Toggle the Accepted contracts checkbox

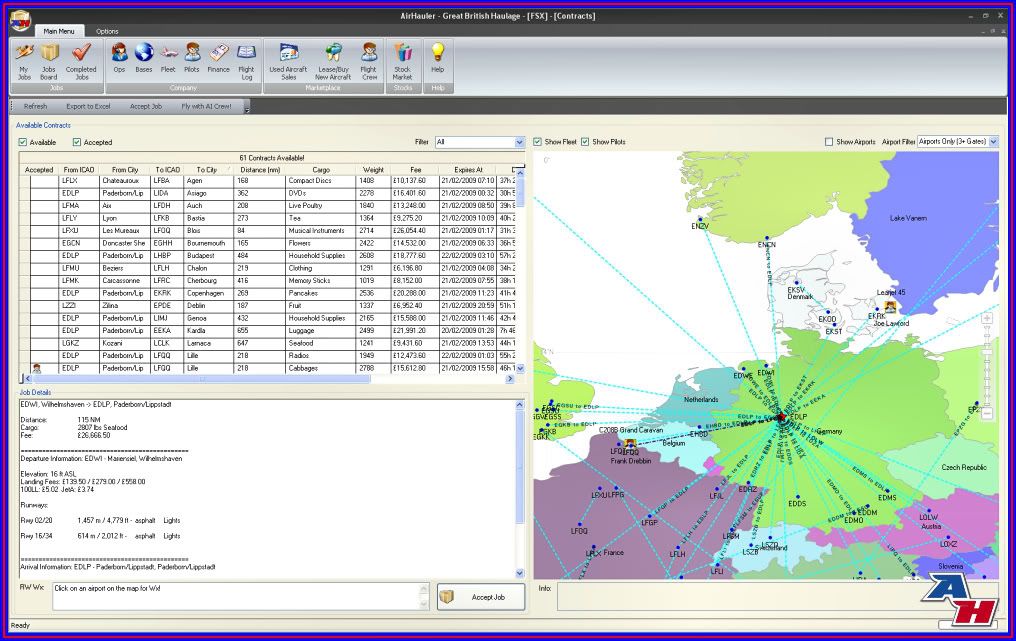(x=76, y=142)
